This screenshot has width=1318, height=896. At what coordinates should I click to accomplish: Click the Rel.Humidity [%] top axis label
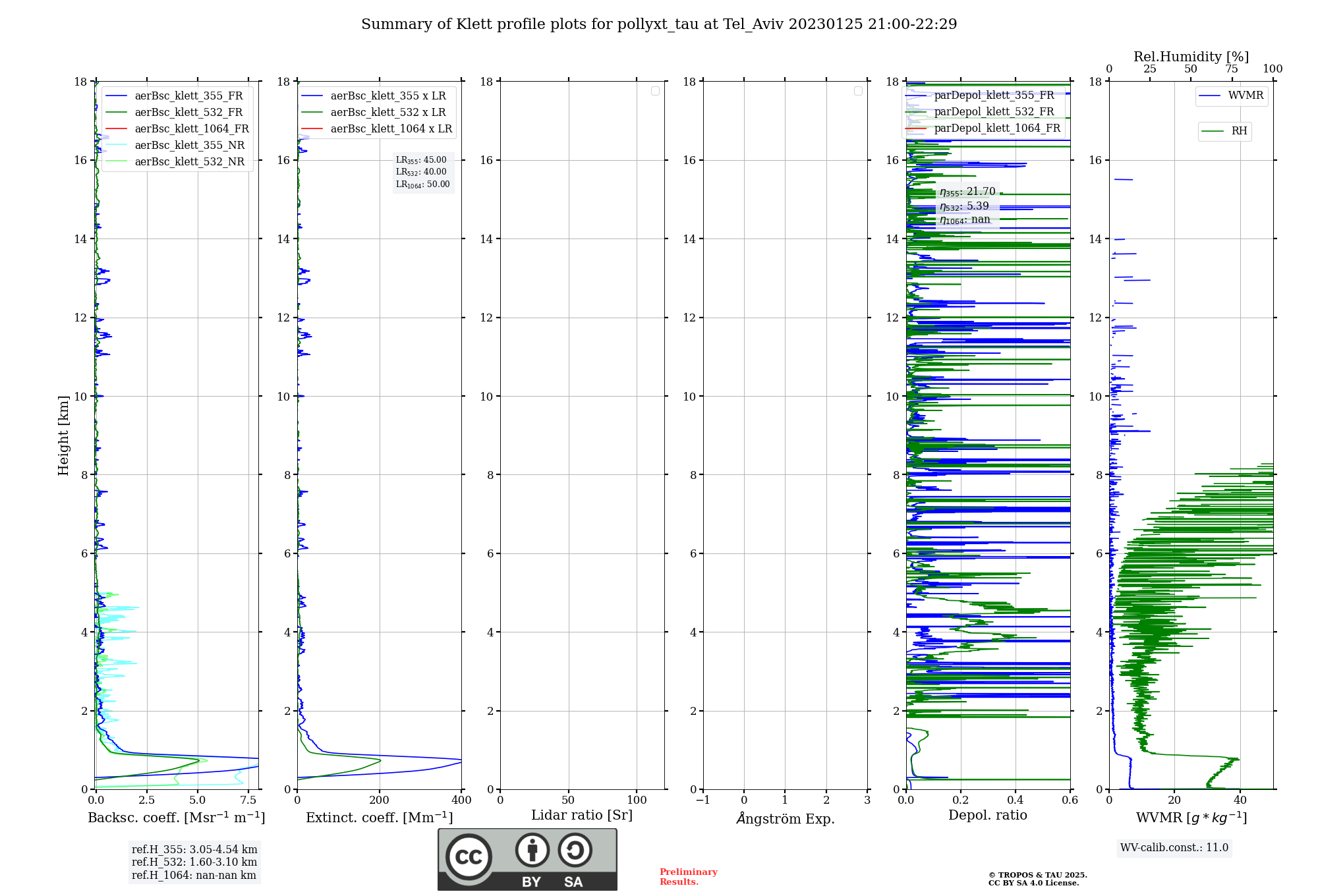[1191, 57]
